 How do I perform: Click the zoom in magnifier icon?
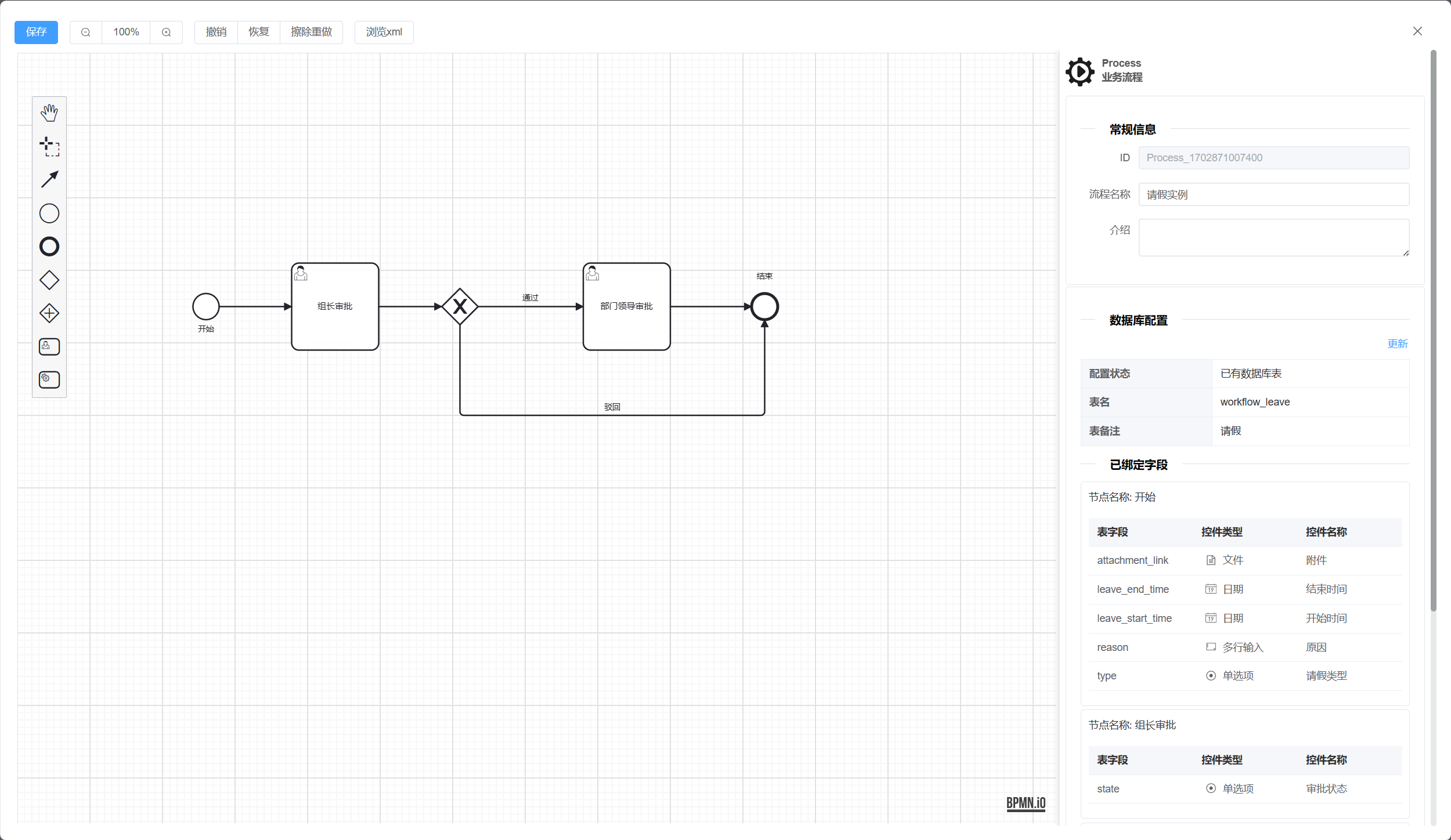(x=167, y=32)
